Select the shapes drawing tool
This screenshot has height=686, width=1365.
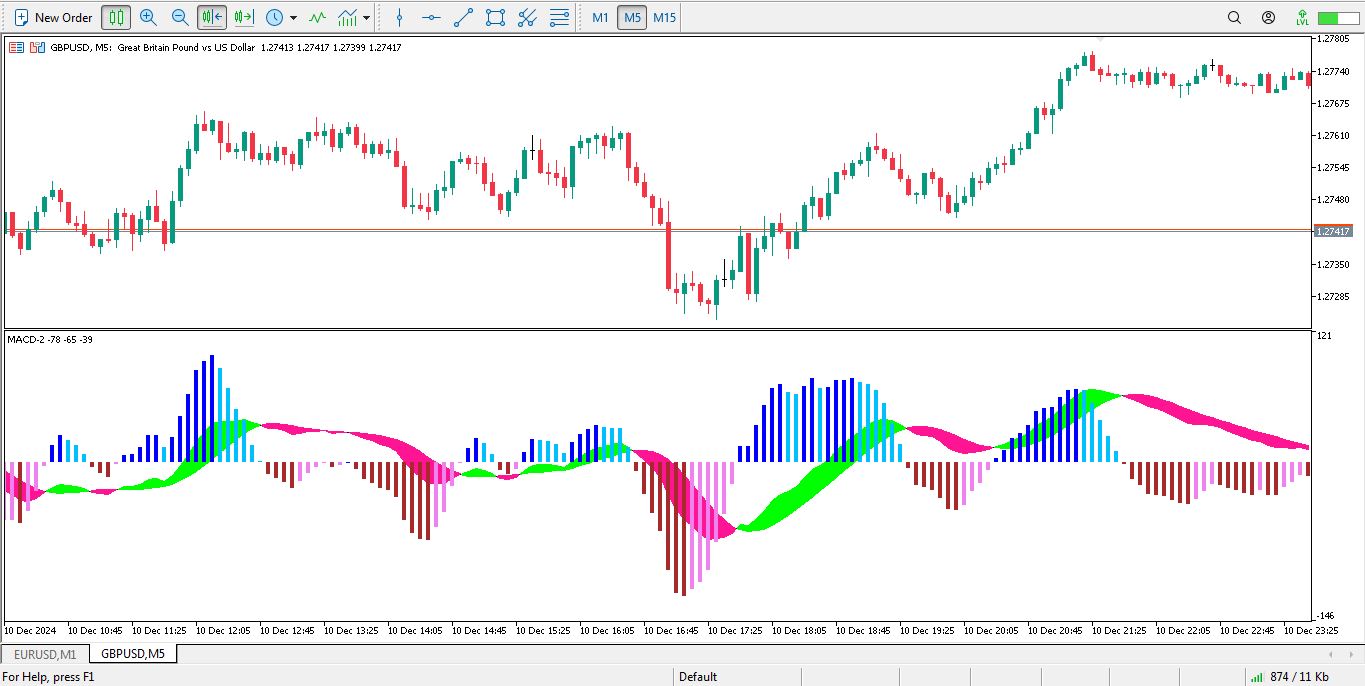[495, 17]
